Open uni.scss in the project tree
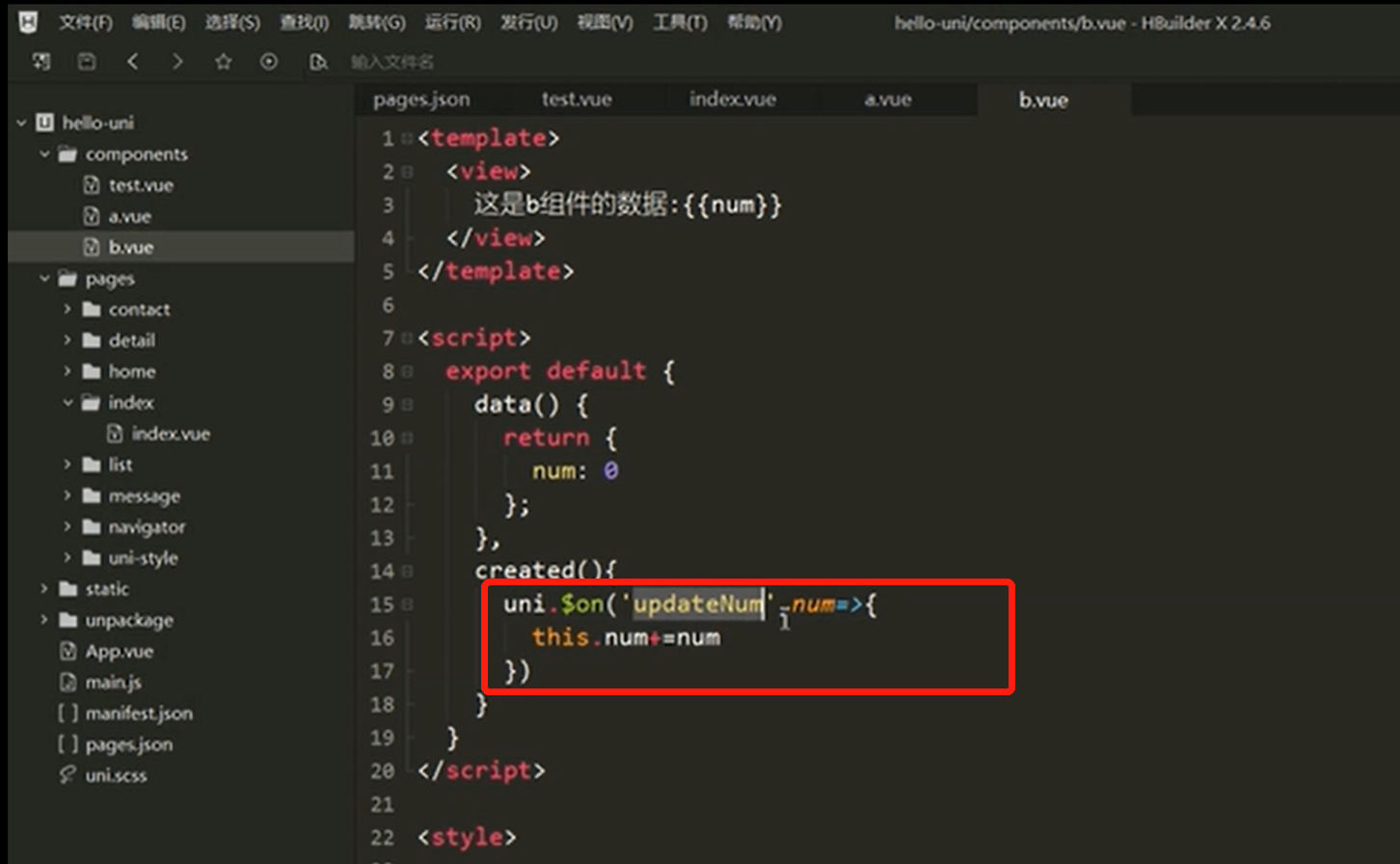 coord(116,775)
